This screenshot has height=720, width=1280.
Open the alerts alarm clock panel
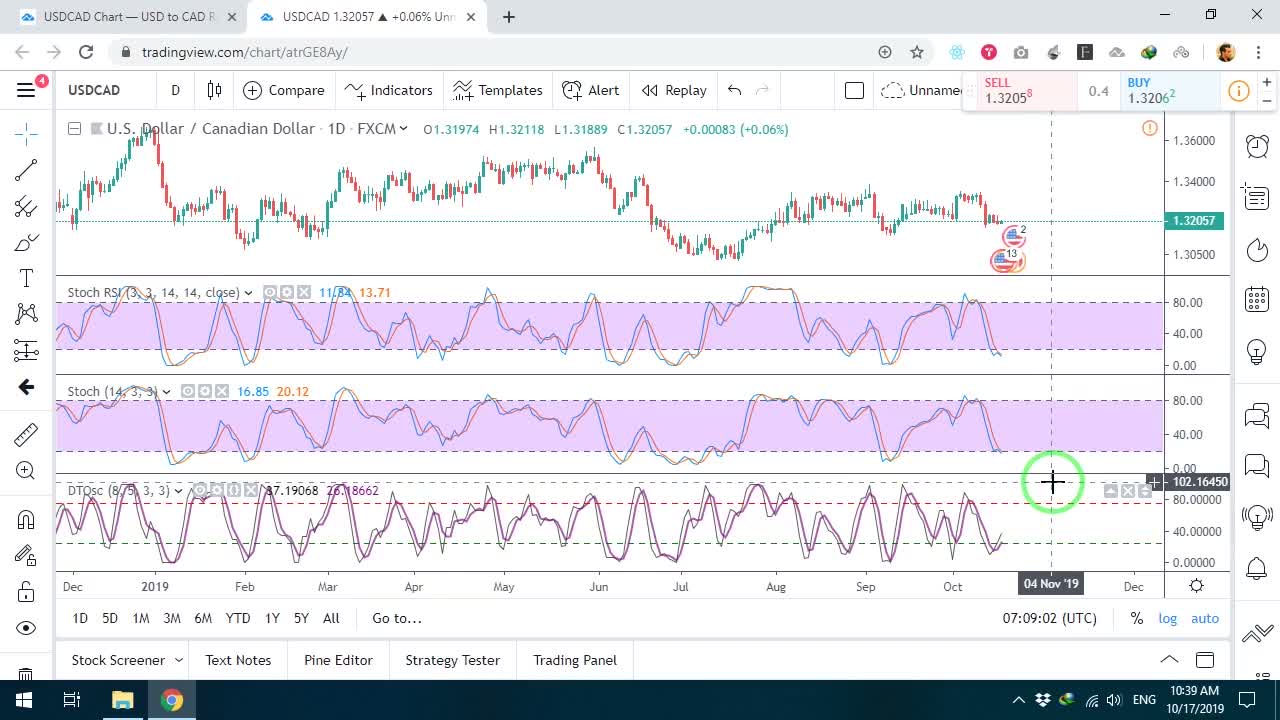pyautogui.click(x=1257, y=146)
